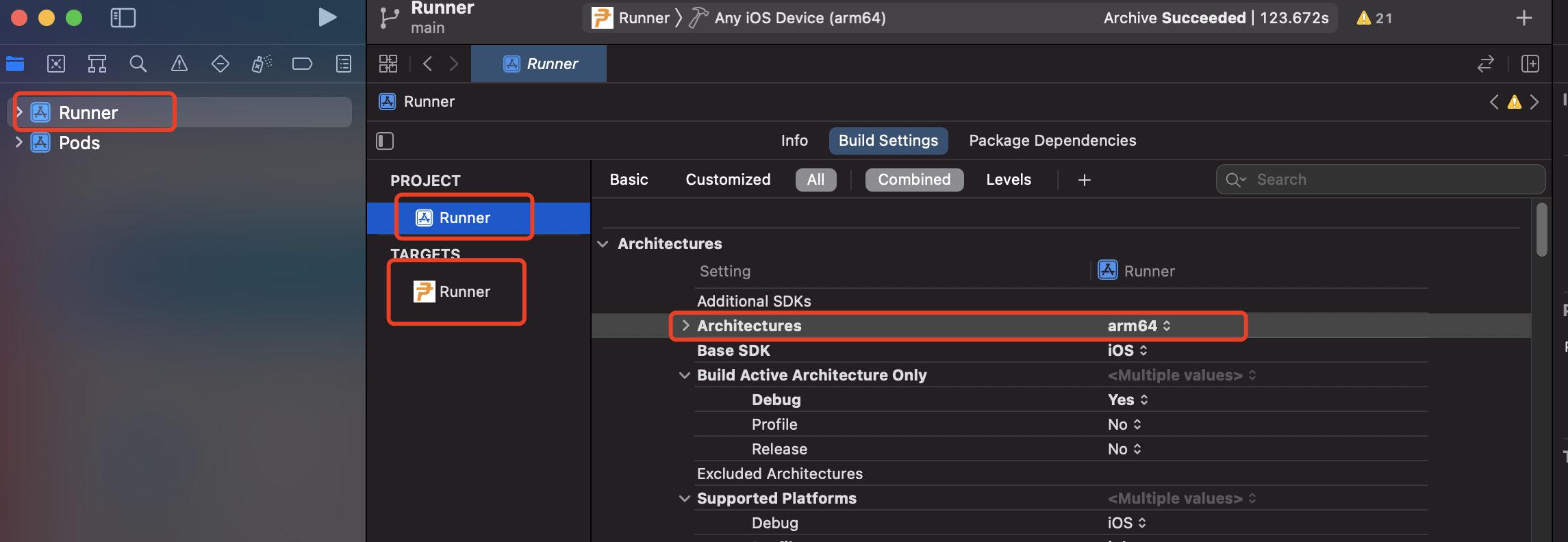This screenshot has height=542, width=1568.
Task: Switch to the Info tab
Action: tap(794, 140)
